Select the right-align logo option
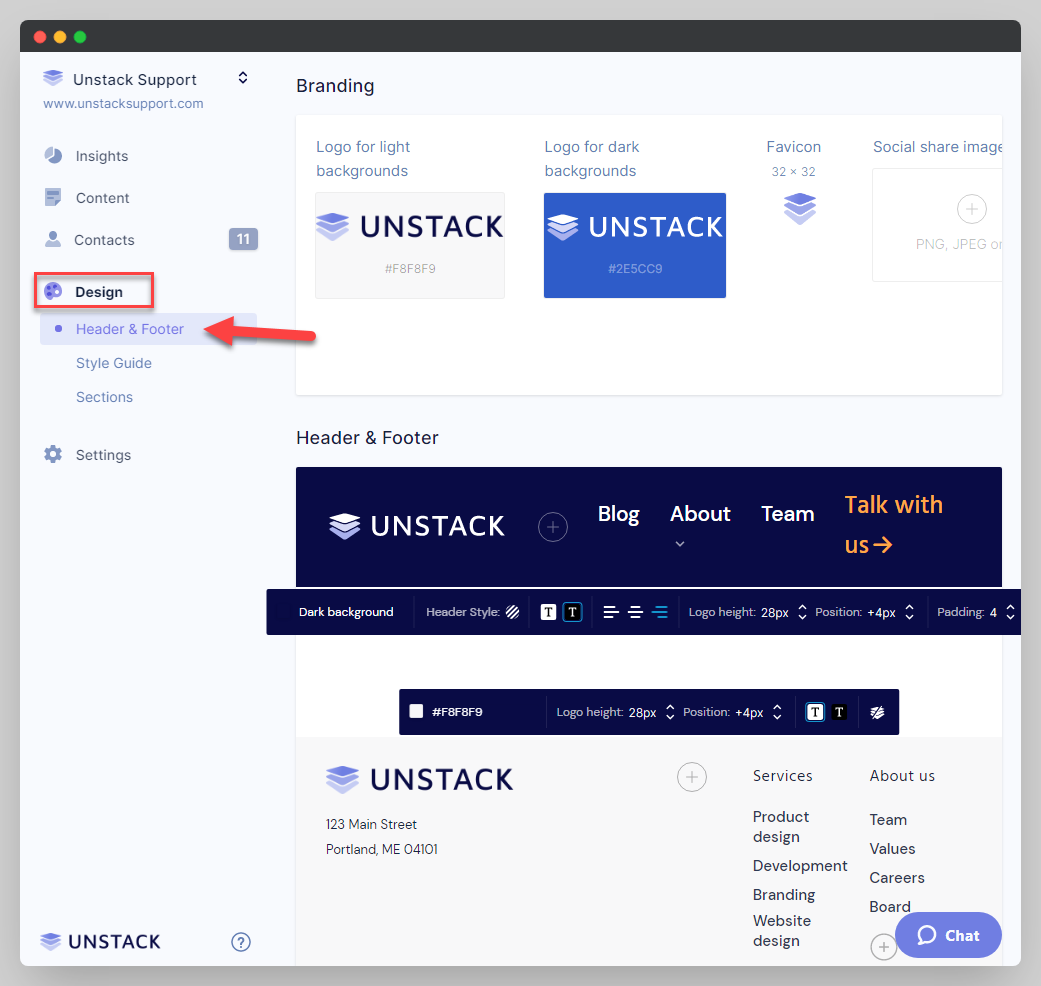Image resolution: width=1041 pixels, height=986 pixels. pos(660,611)
